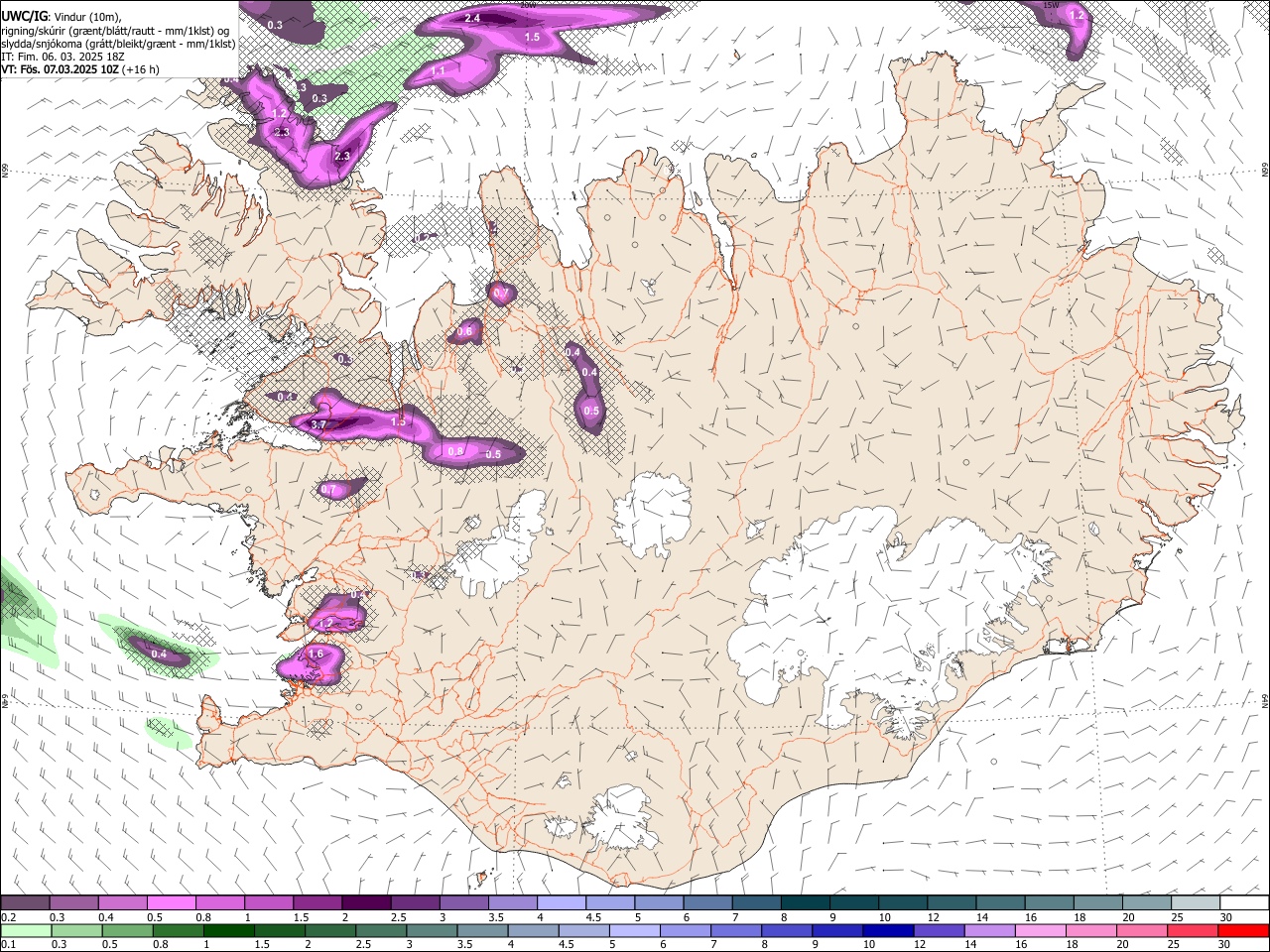The image size is (1270, 952).
Task: Click the 2.4 snowfall value on the map
Action: [472, 19]
